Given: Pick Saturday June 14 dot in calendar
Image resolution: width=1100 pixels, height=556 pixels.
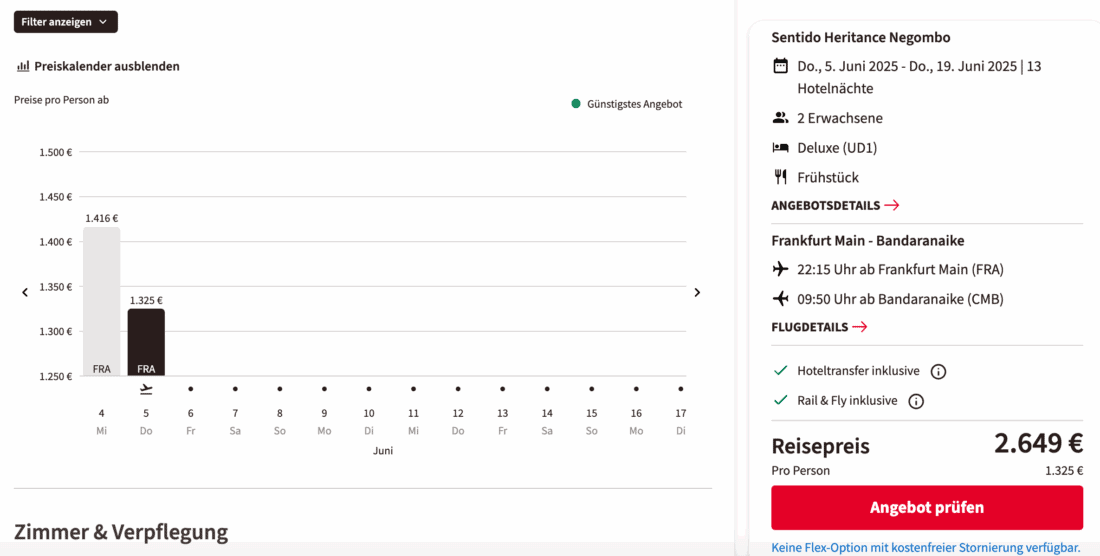Looking at the screenshot, I should click(x=547, y=388).
